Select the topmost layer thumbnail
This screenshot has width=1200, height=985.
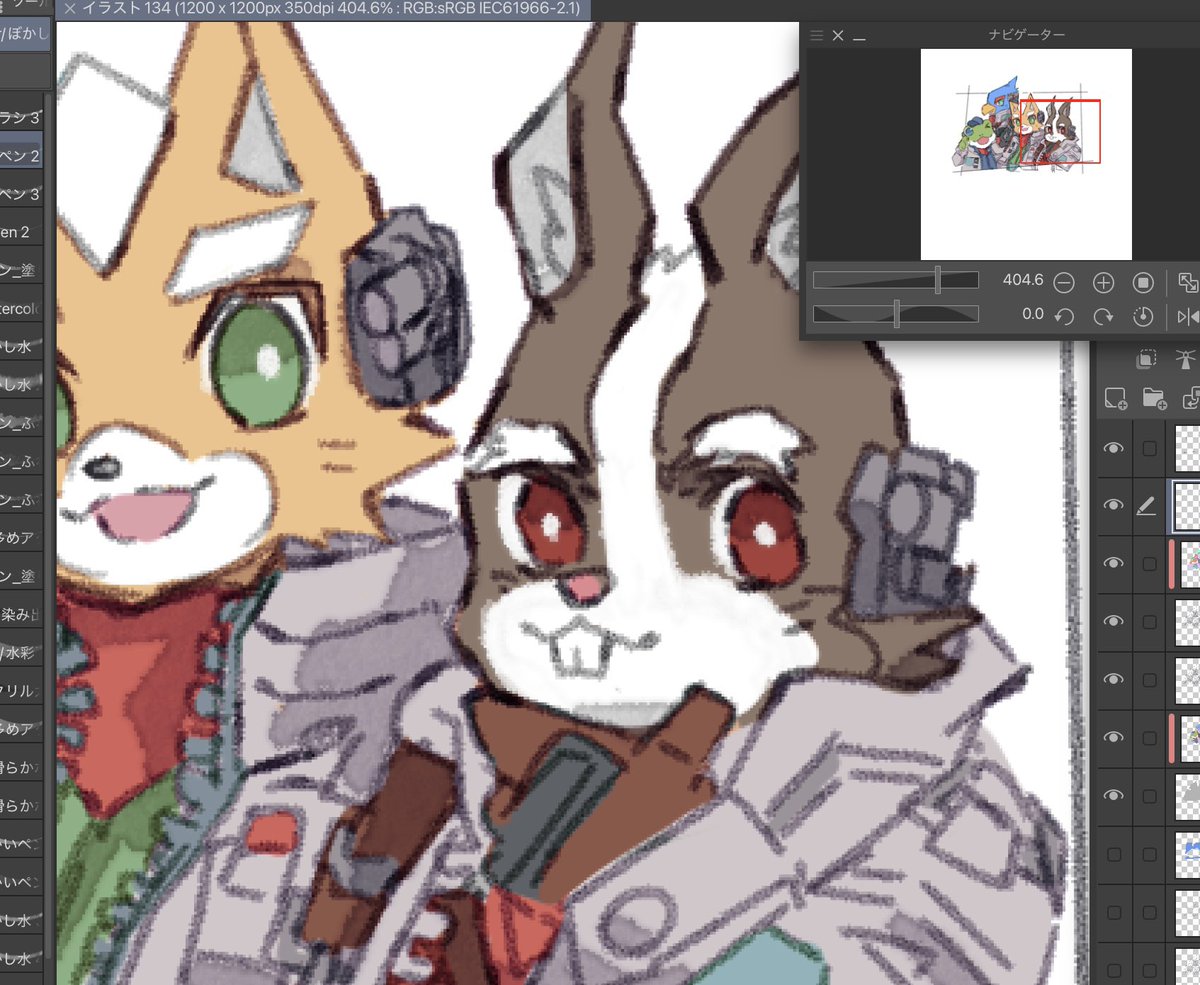(1186, 449)
